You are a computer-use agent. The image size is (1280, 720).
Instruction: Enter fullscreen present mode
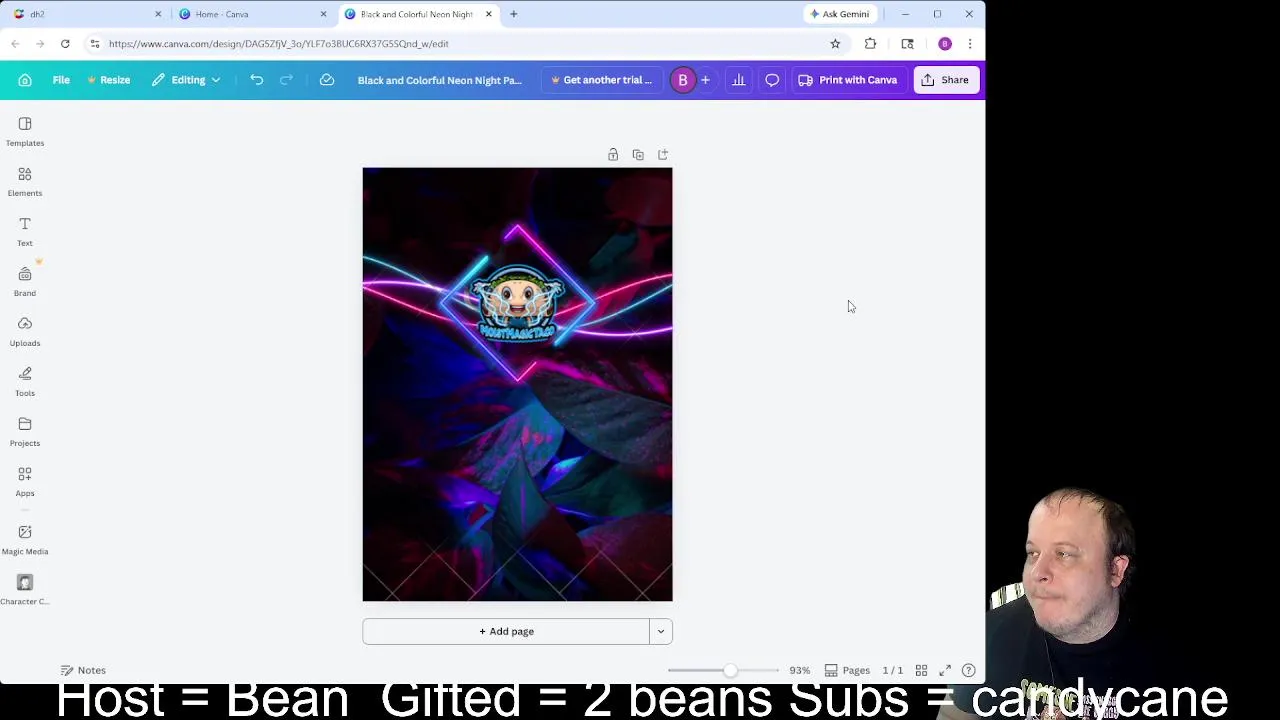pos(945,670)
